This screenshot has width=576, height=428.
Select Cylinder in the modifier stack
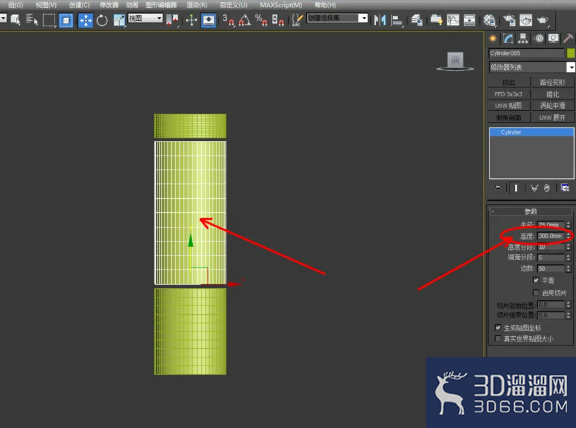(531, 132)
